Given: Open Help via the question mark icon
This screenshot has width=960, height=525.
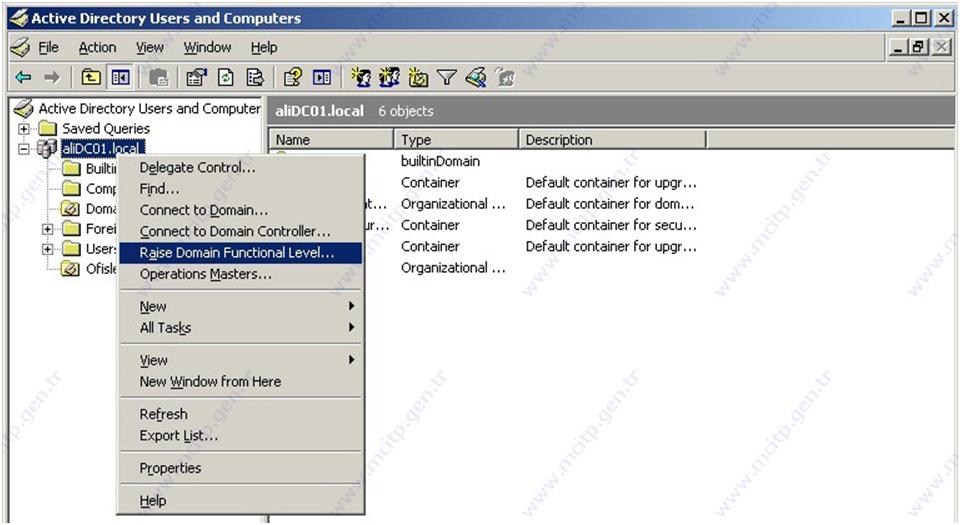Looking at the screenshot, I should click(293, 77).
